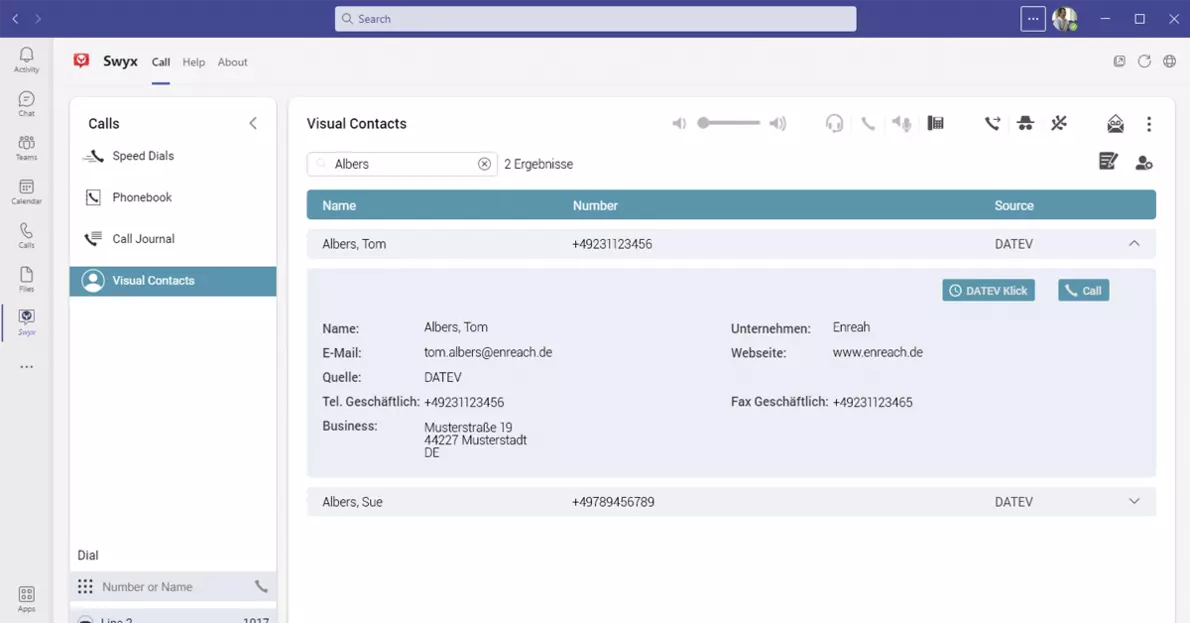The width and height of the screenshot is (1190, 623).
Task: Clear the Albers search field
Action: [484, 164]
